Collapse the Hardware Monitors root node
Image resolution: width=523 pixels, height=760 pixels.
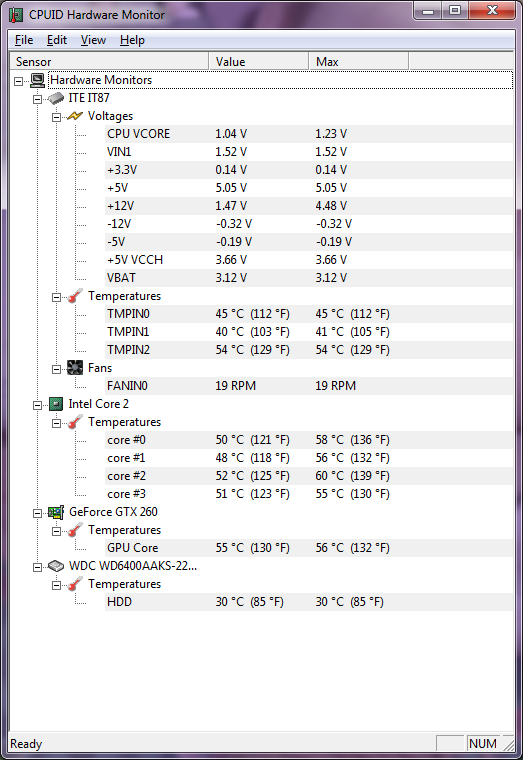tap(19, 81)
